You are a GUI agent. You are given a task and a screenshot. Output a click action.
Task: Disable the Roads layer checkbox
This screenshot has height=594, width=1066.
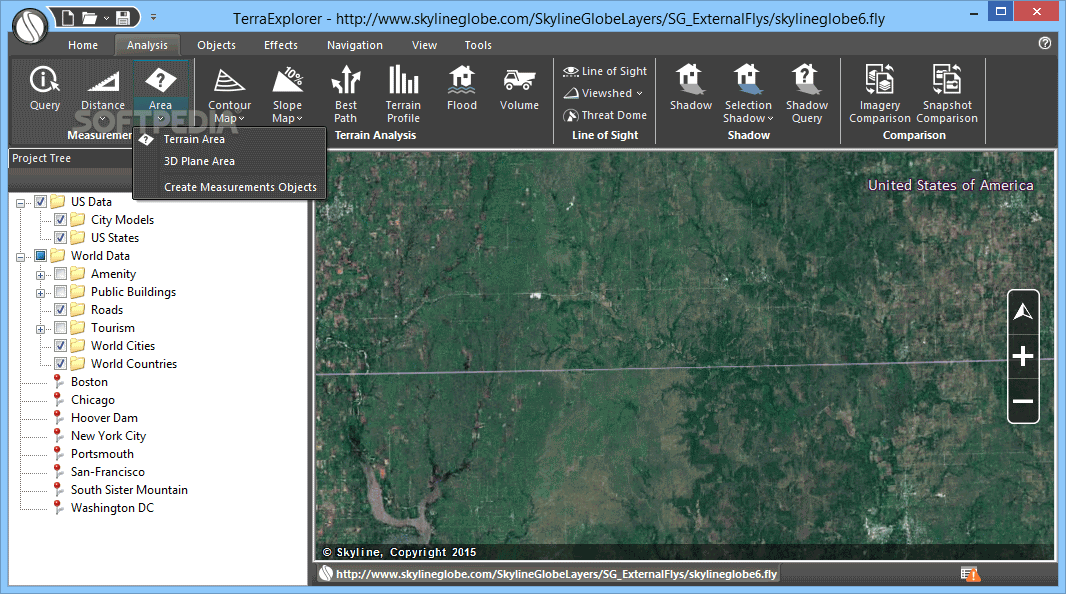click(x=61, y=310)
